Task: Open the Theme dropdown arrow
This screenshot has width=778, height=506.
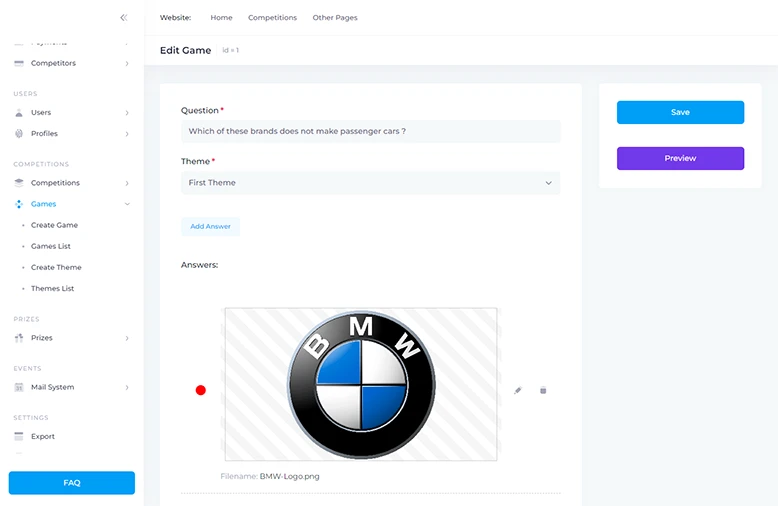Action: (x=548, y=183)
